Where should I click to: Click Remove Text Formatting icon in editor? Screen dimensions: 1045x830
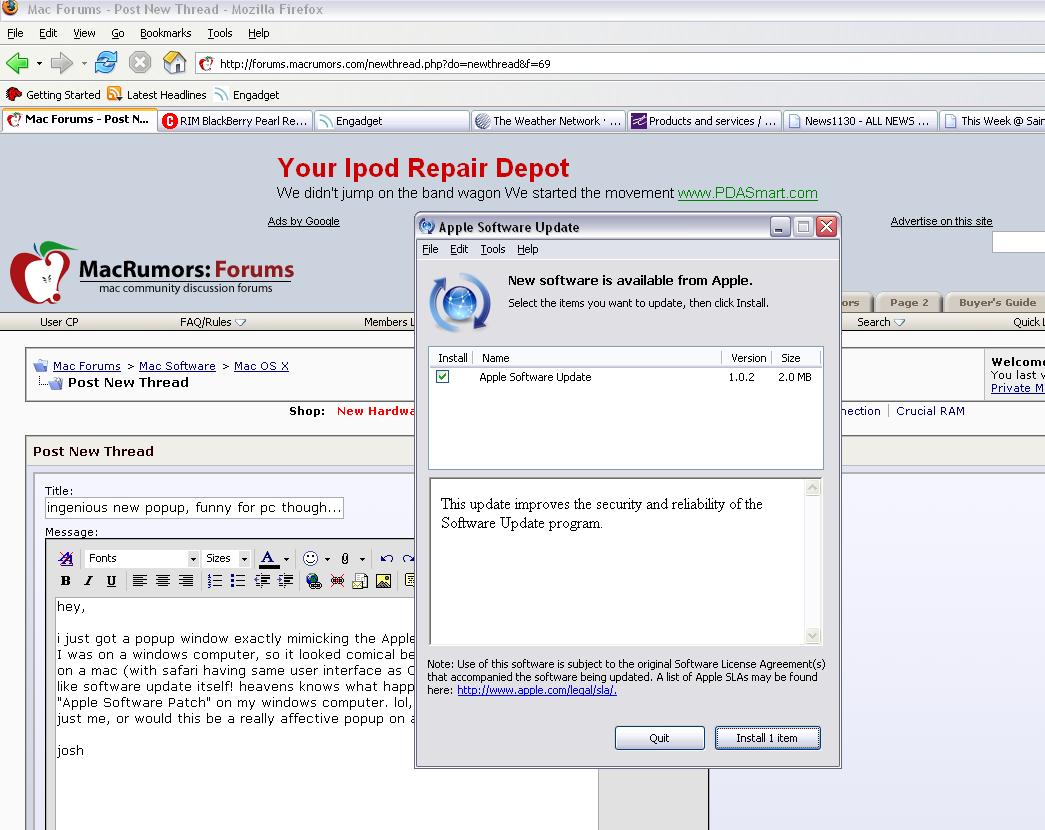(x=65, y=558)
